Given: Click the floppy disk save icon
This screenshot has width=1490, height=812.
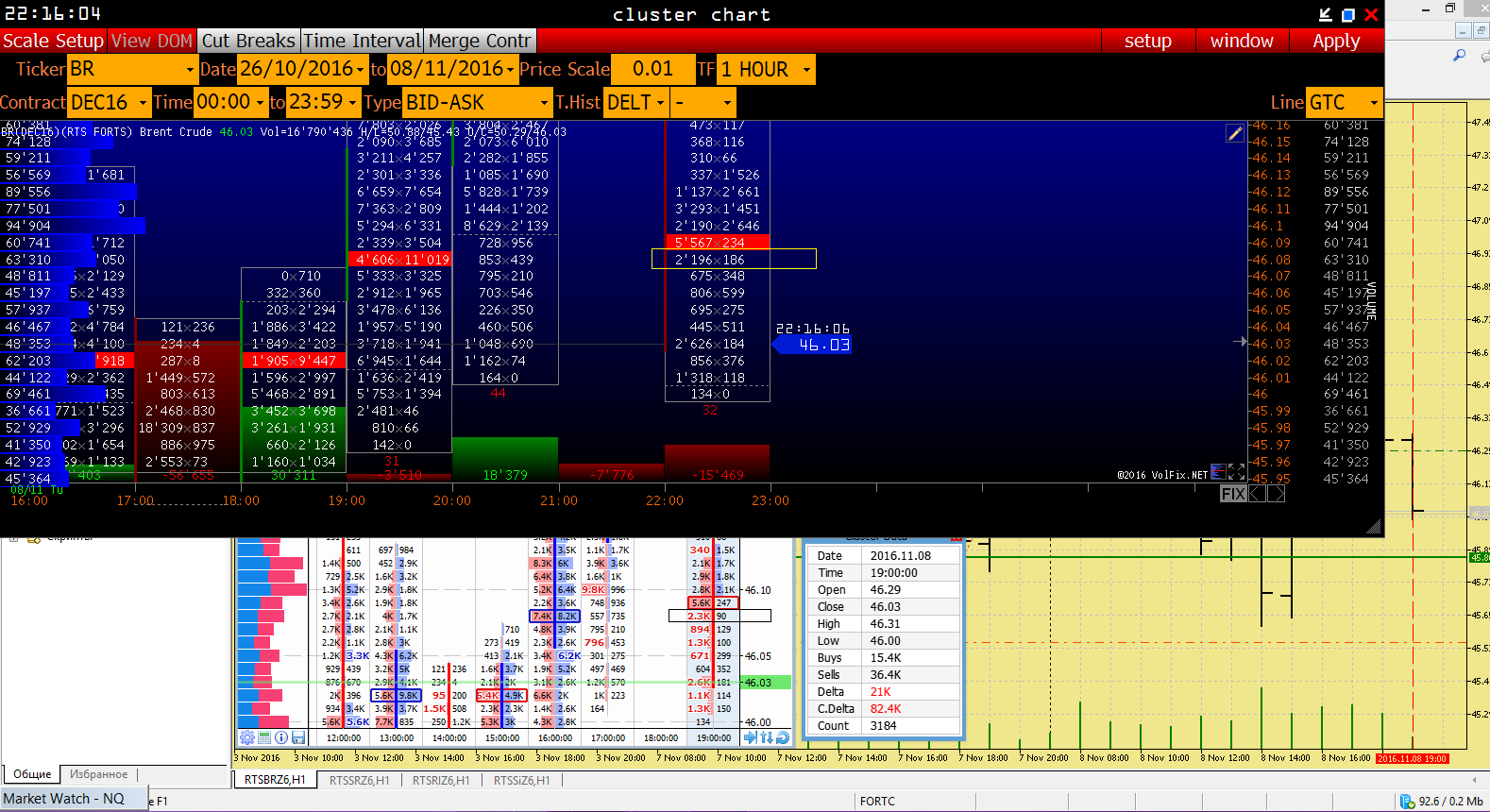Looking at the screenshot, I should coord(298,737).
